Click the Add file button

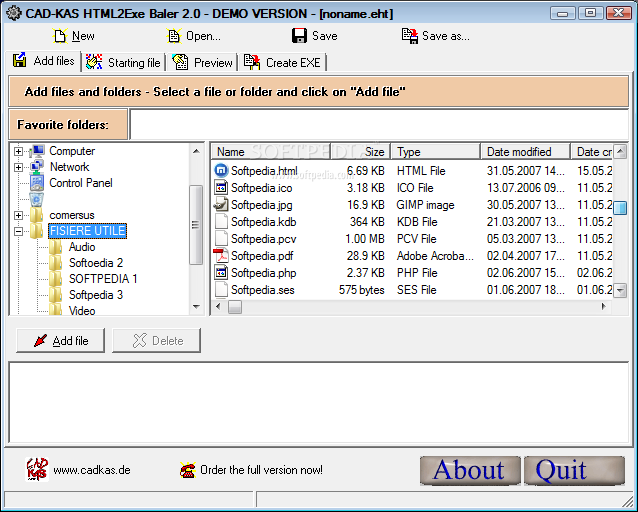(60, 340)
